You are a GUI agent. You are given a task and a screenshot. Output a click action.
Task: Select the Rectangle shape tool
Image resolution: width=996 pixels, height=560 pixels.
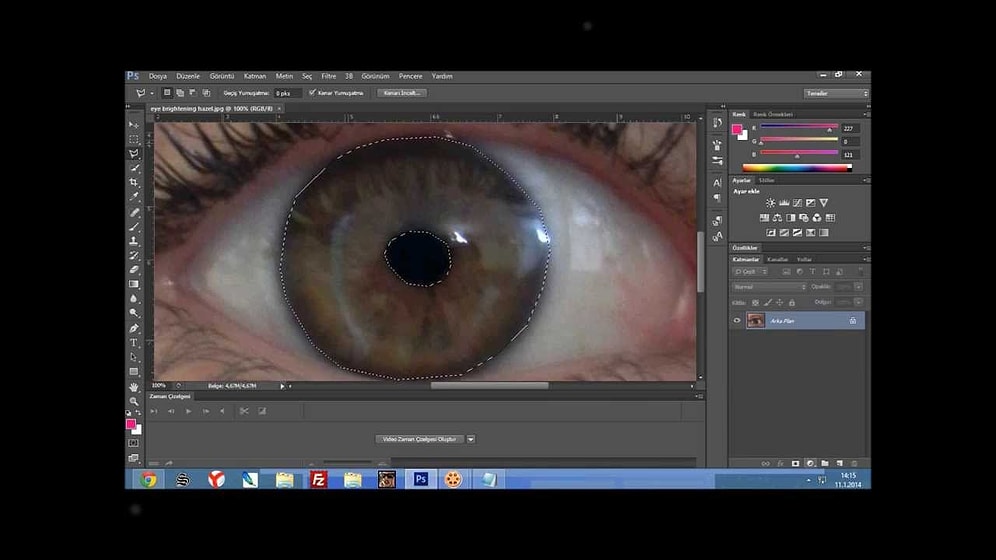[x=133, y=372]
